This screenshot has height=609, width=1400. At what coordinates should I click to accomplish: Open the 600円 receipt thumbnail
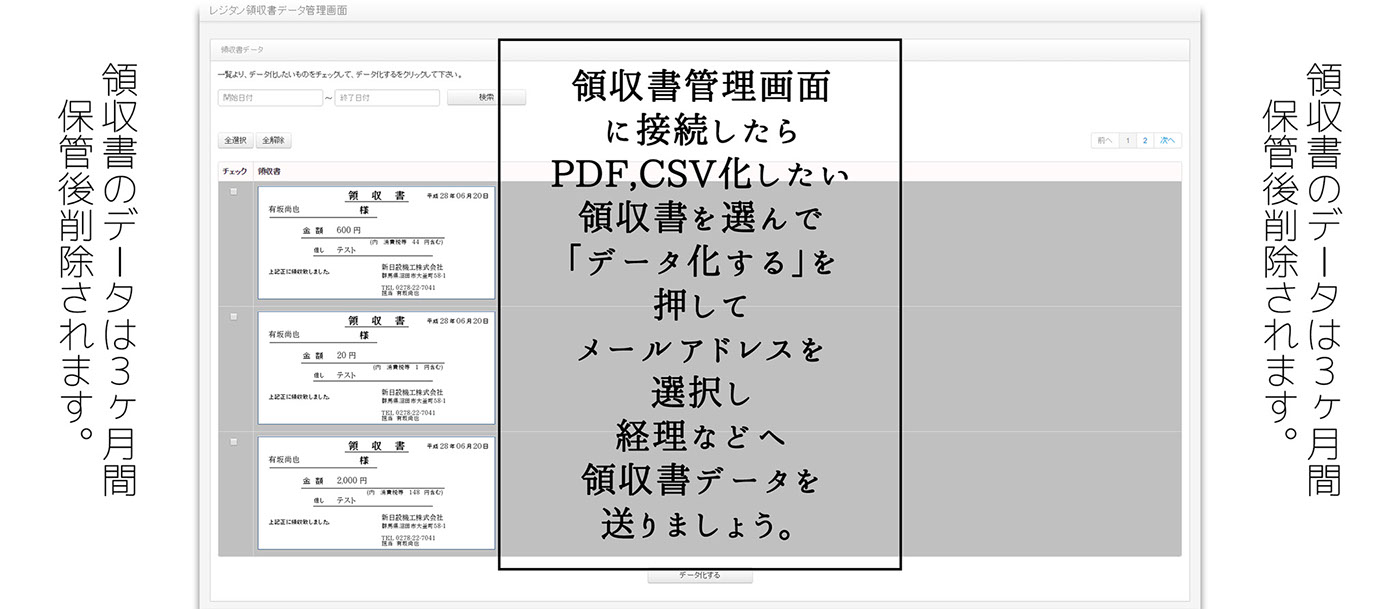tap(376, 242)
